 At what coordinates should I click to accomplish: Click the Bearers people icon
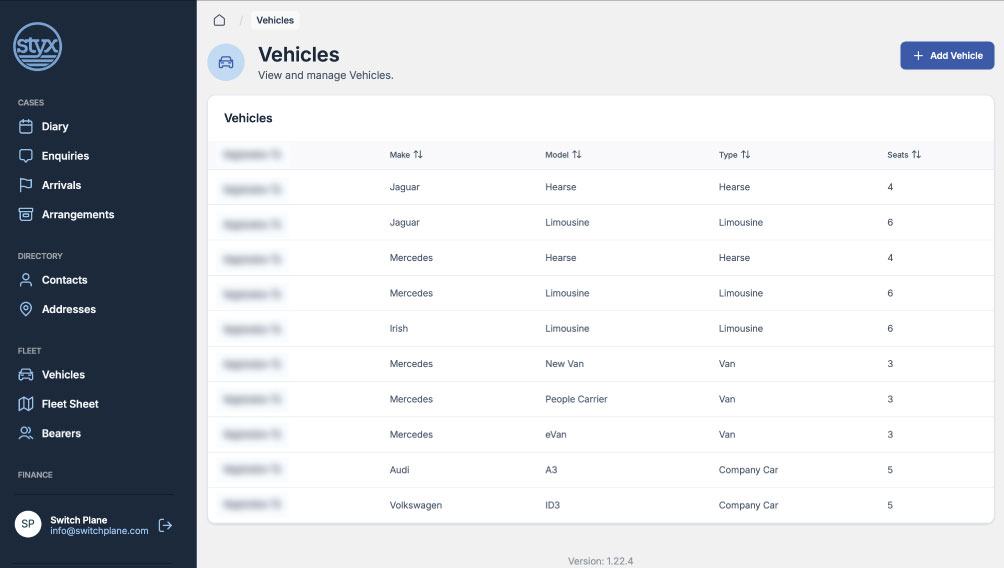click(26, 434)
